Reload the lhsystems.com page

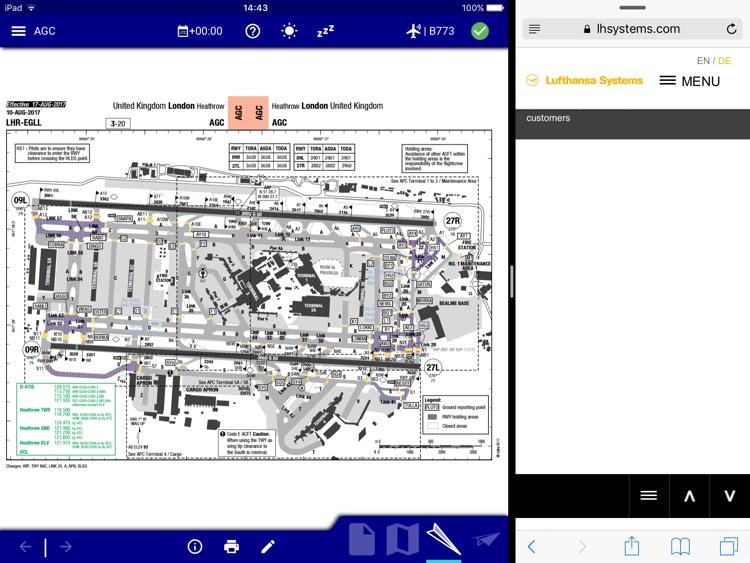[731, 29]
